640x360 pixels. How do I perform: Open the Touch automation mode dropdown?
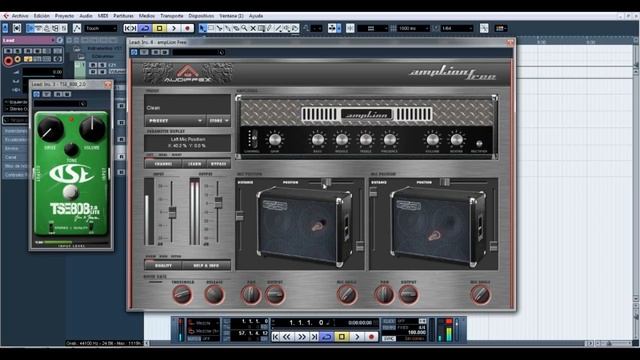coord(101,28)
